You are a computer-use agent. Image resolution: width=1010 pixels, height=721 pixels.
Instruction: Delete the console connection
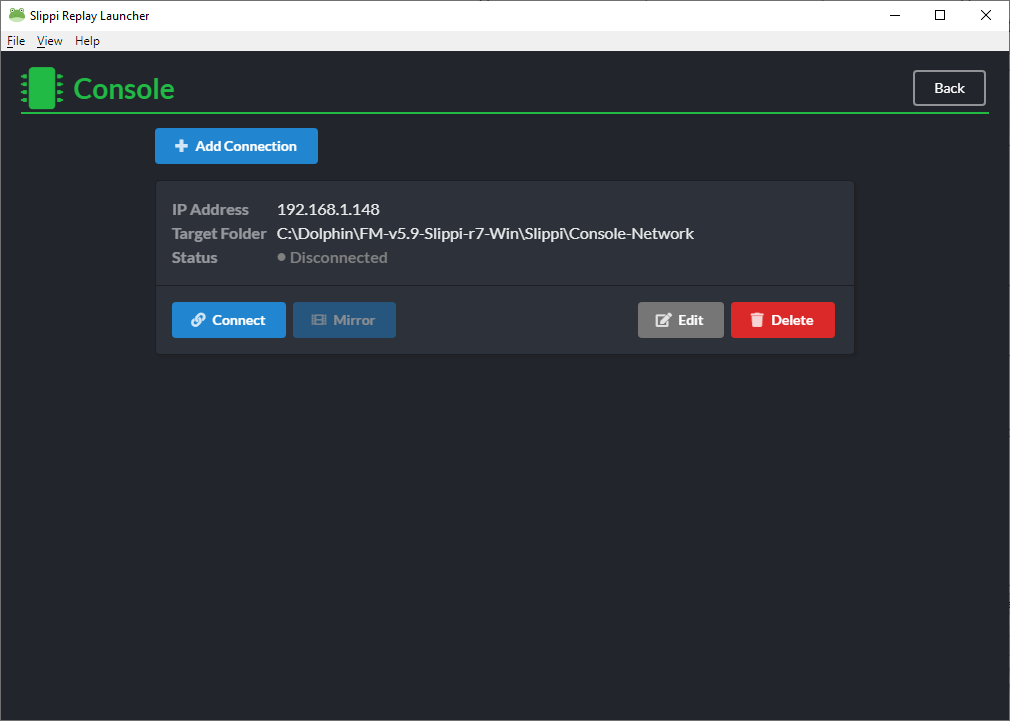point(783,320)
